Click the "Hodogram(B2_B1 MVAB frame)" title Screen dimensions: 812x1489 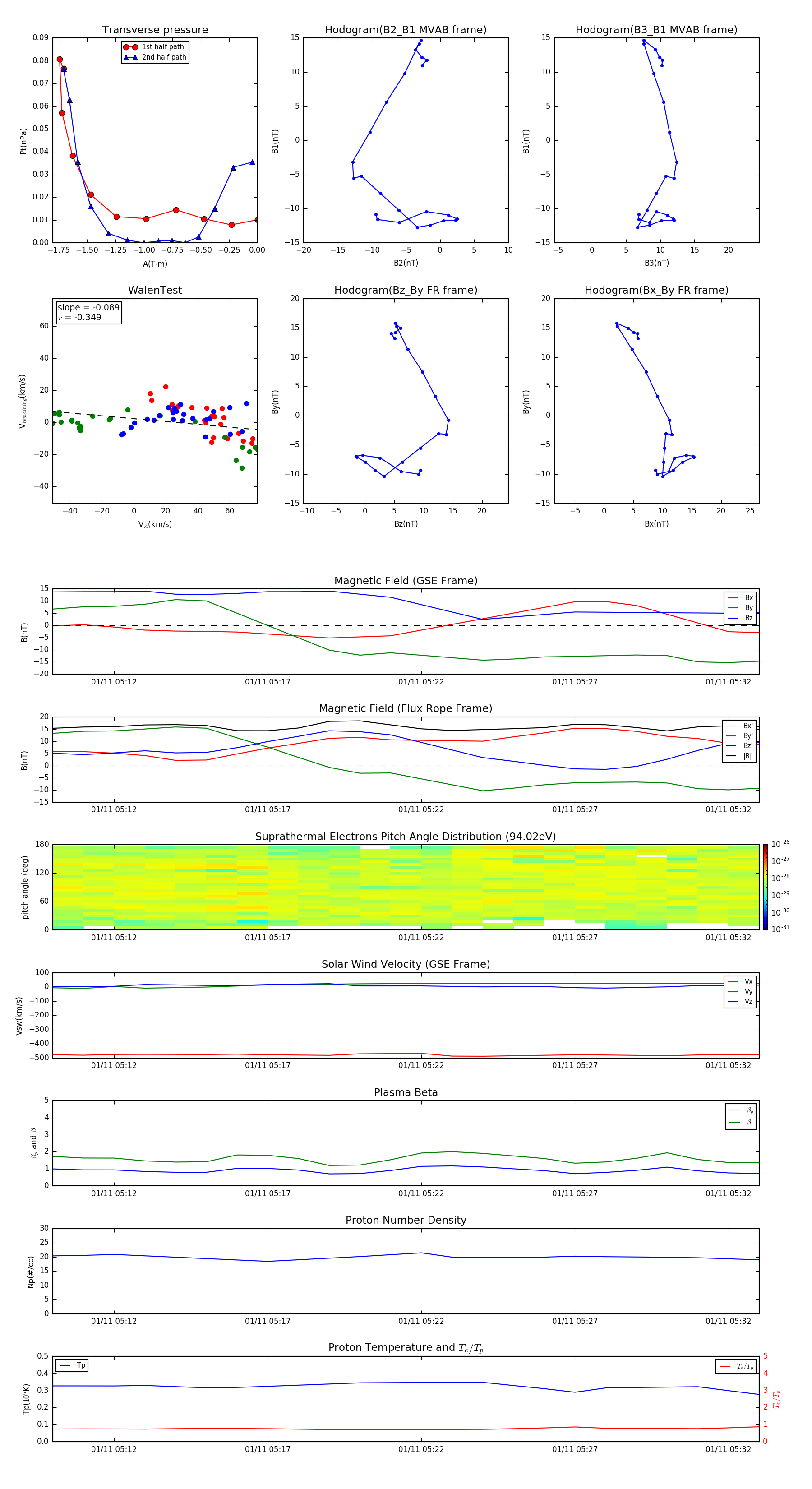406,30
